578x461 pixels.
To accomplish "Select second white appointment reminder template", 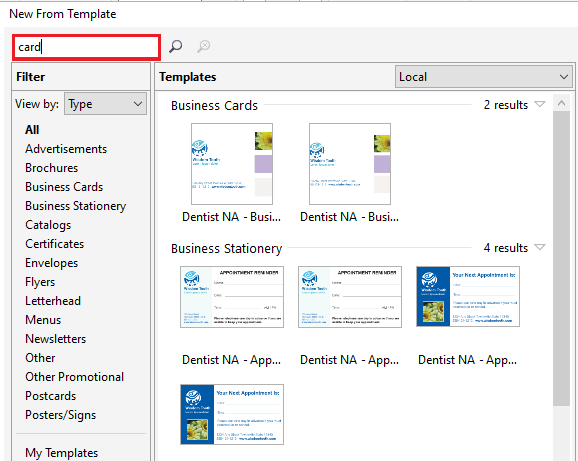I will click(x=350, y=297).
